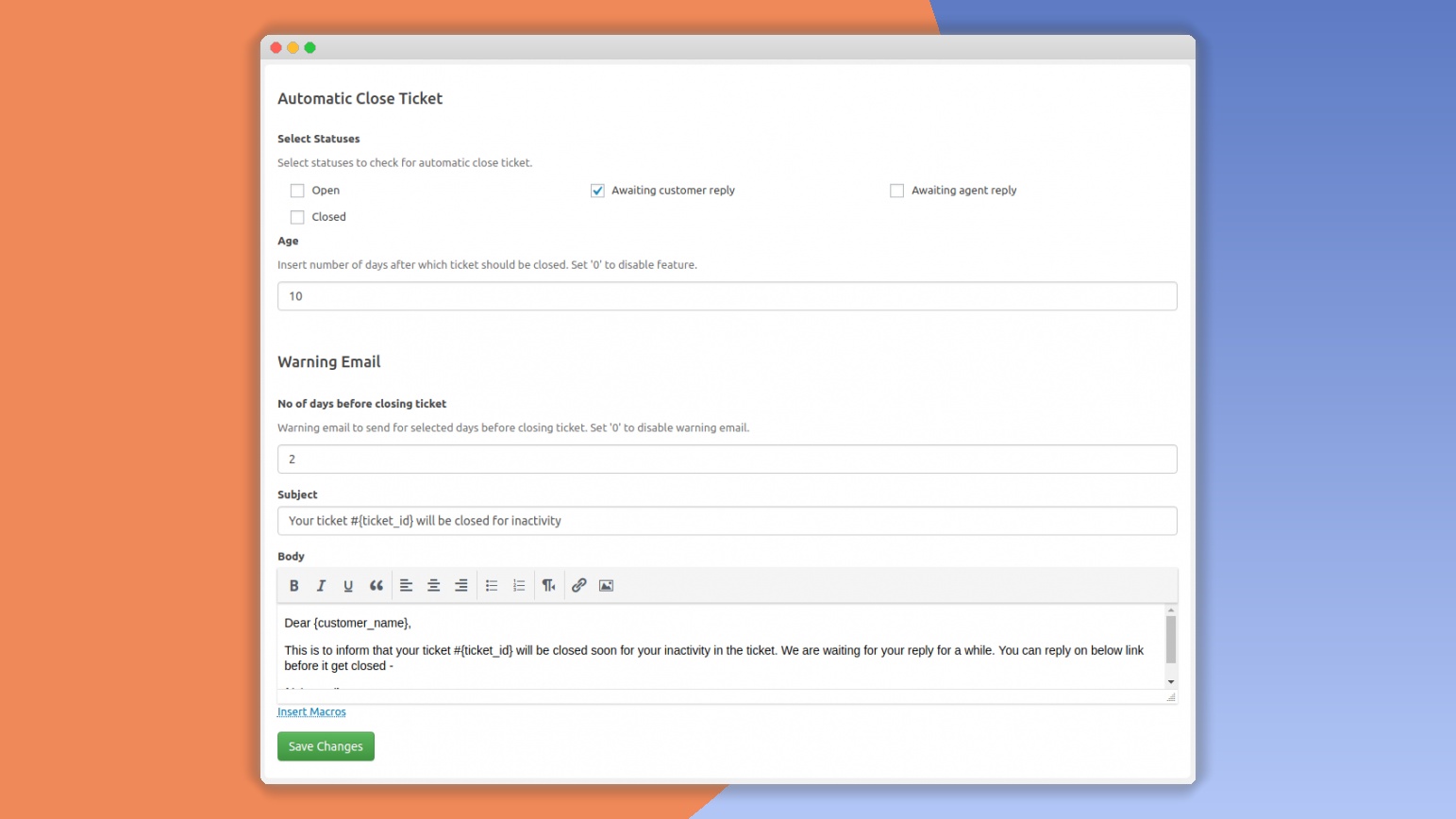Insert an image into the email body

click(x=607, y=586)
